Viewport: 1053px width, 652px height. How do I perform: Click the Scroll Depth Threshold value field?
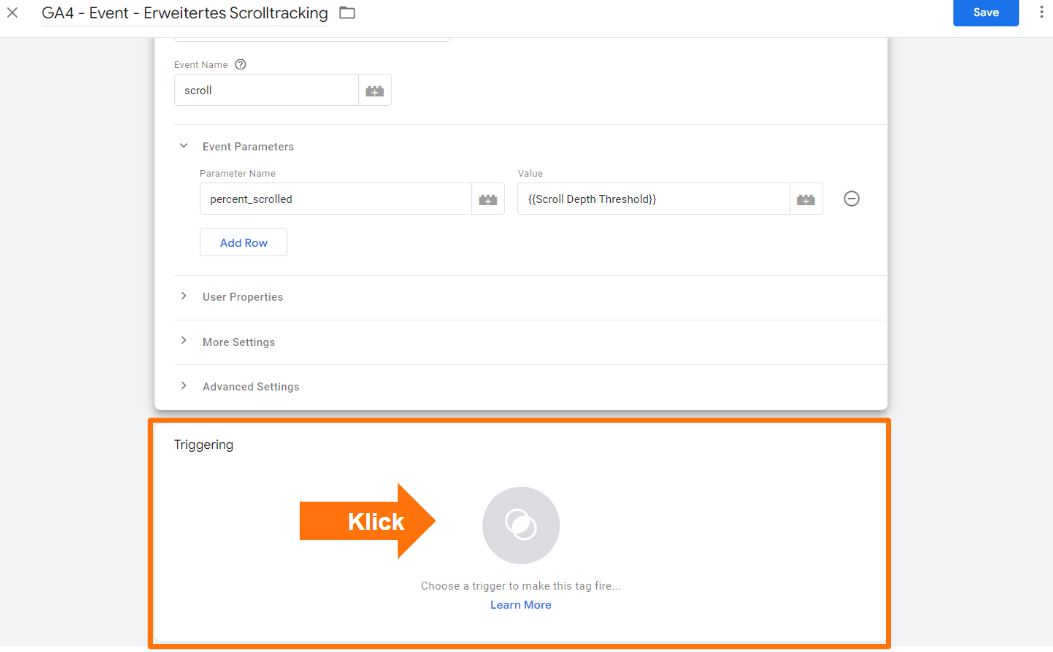pos(653,199)
